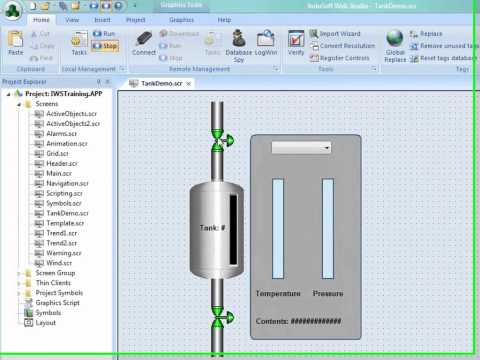
Task: Open the Home ribbon tab
Action: pos(41,20)
